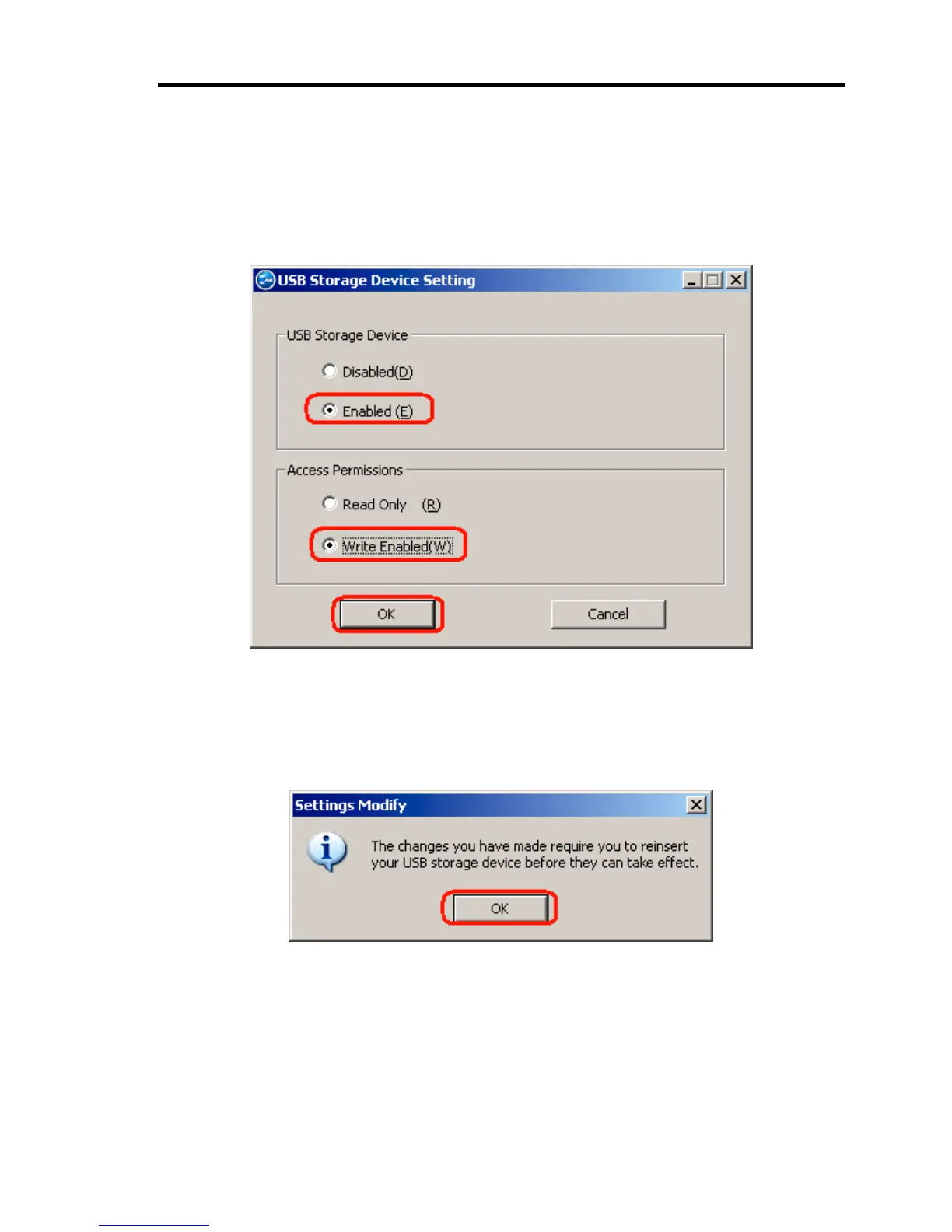Click the Write Enabled(W) focused label text
The width and height of the screenshot is (952, 1232).
click(x=397, y=546)
